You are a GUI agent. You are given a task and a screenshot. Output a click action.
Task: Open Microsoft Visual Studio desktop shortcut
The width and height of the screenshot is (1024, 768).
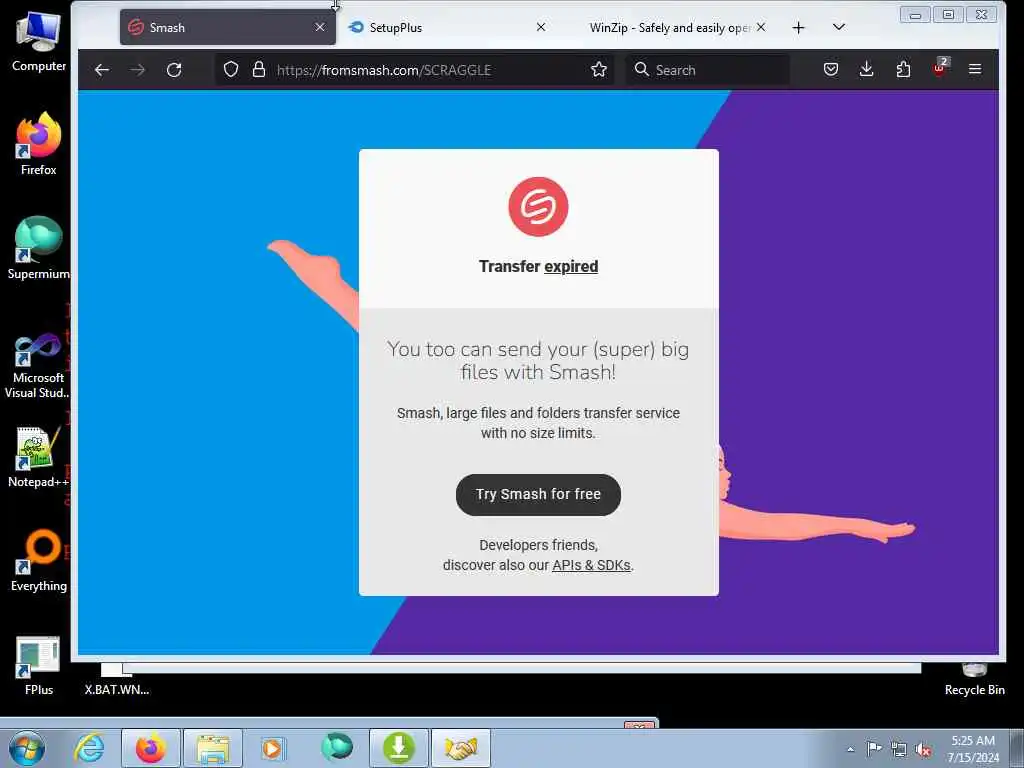39,366
